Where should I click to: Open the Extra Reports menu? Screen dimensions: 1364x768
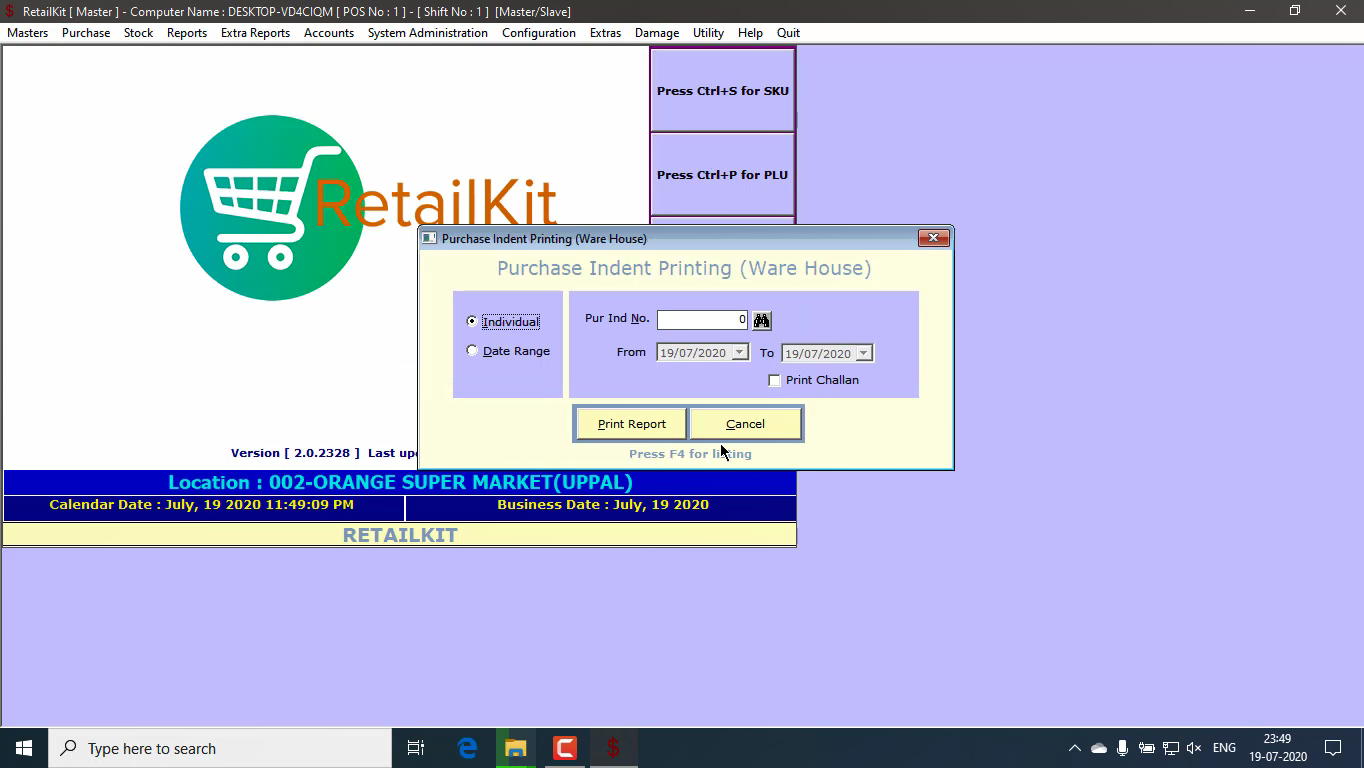tap(255, 33)
